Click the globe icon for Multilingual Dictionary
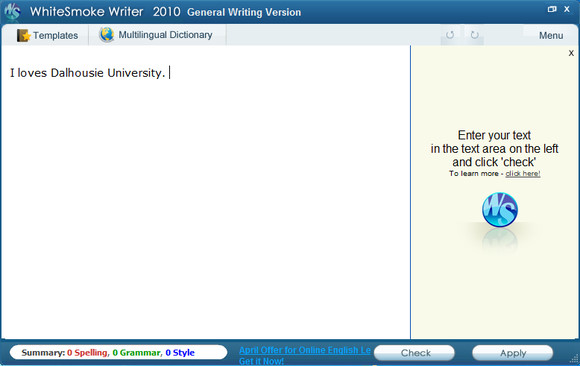Screen dimensions: 580x366 (107, 34)
